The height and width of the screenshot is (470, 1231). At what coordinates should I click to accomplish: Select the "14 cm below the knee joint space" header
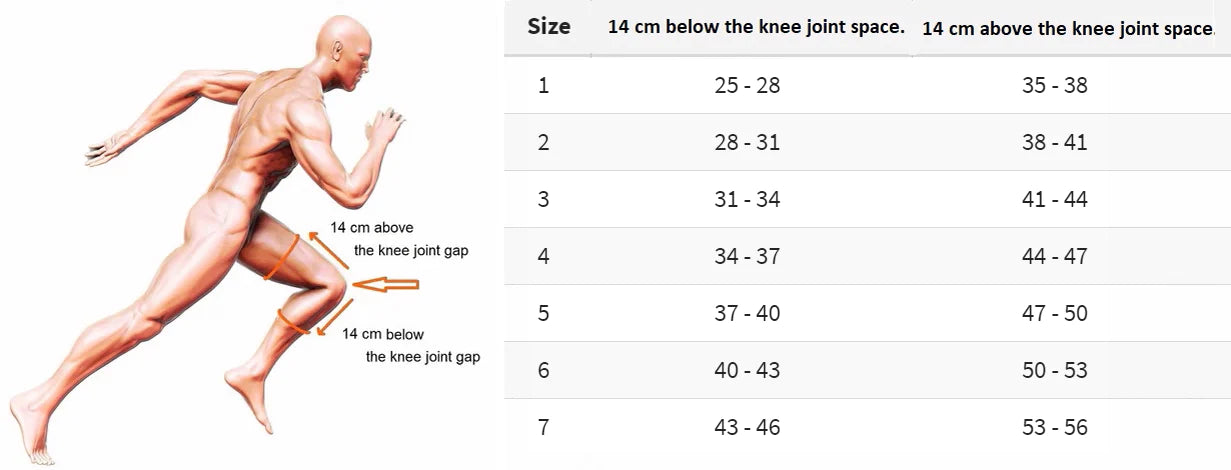755,27
